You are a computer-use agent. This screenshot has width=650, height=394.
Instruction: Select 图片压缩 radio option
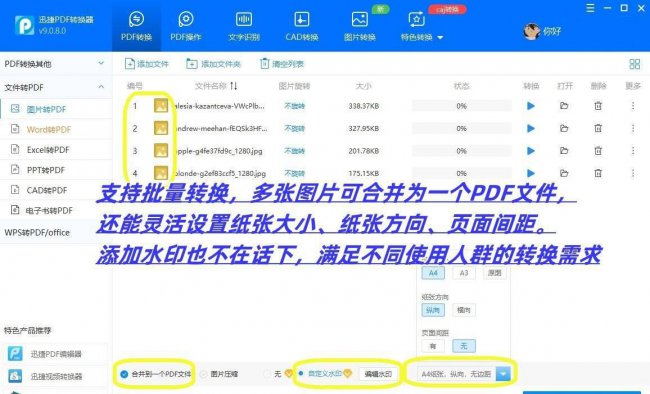(x=219, y=374)
